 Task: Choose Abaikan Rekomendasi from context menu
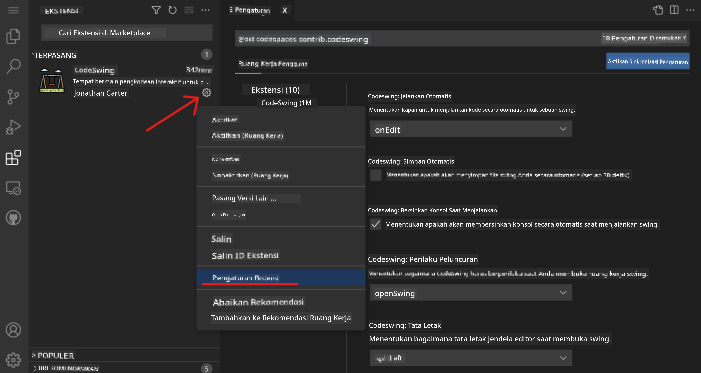[x=258, y=302]
